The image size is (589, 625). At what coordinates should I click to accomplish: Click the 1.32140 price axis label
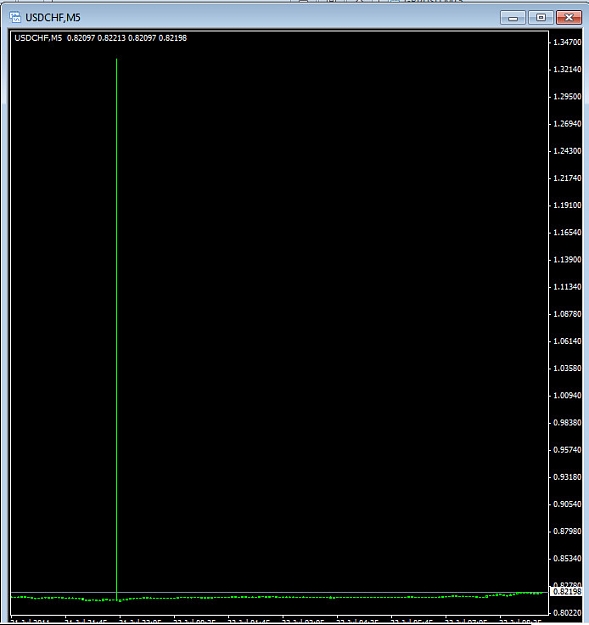[x=567, y=69]
